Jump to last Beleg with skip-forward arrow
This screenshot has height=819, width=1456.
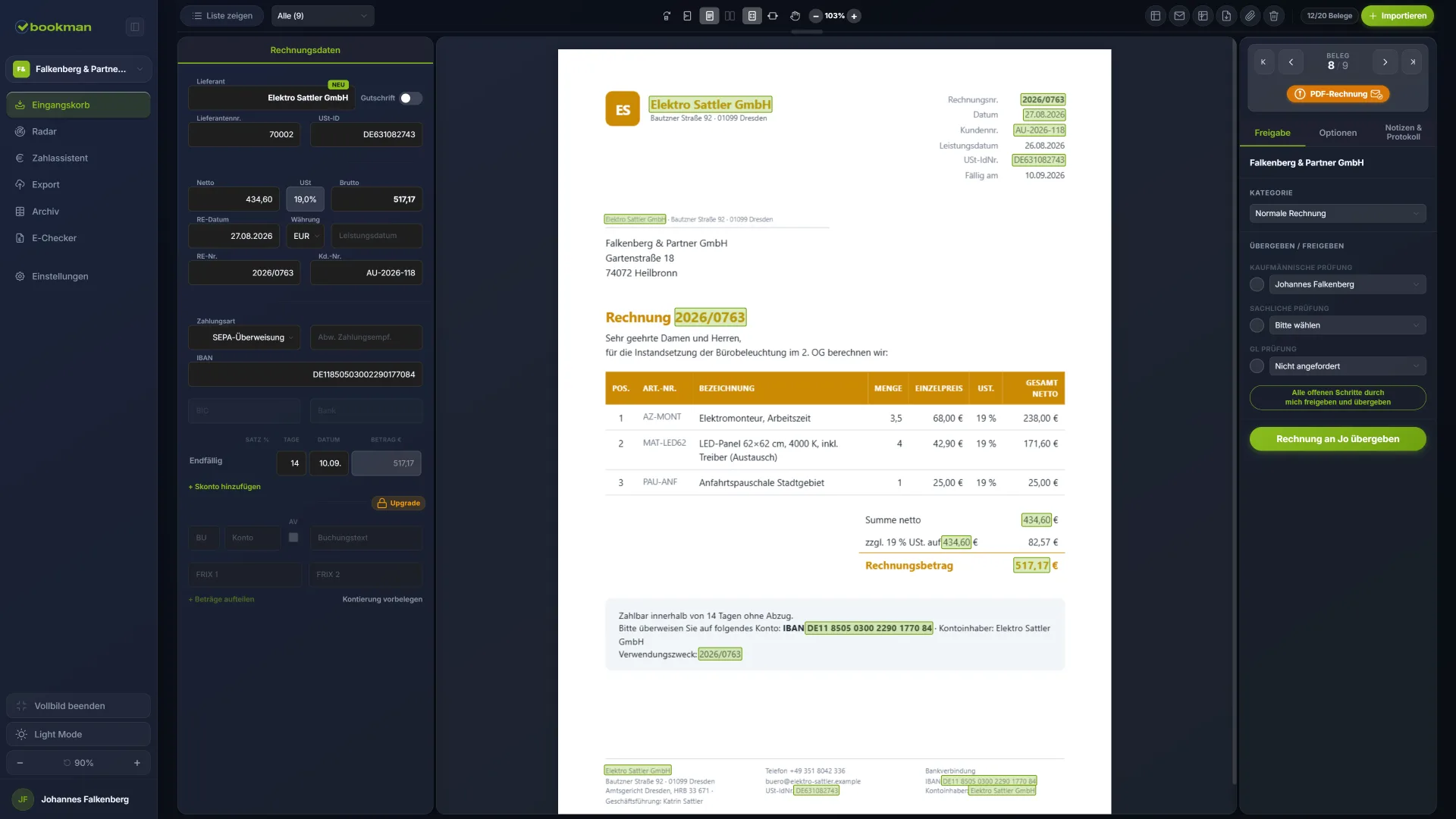tap(1413, 62)
